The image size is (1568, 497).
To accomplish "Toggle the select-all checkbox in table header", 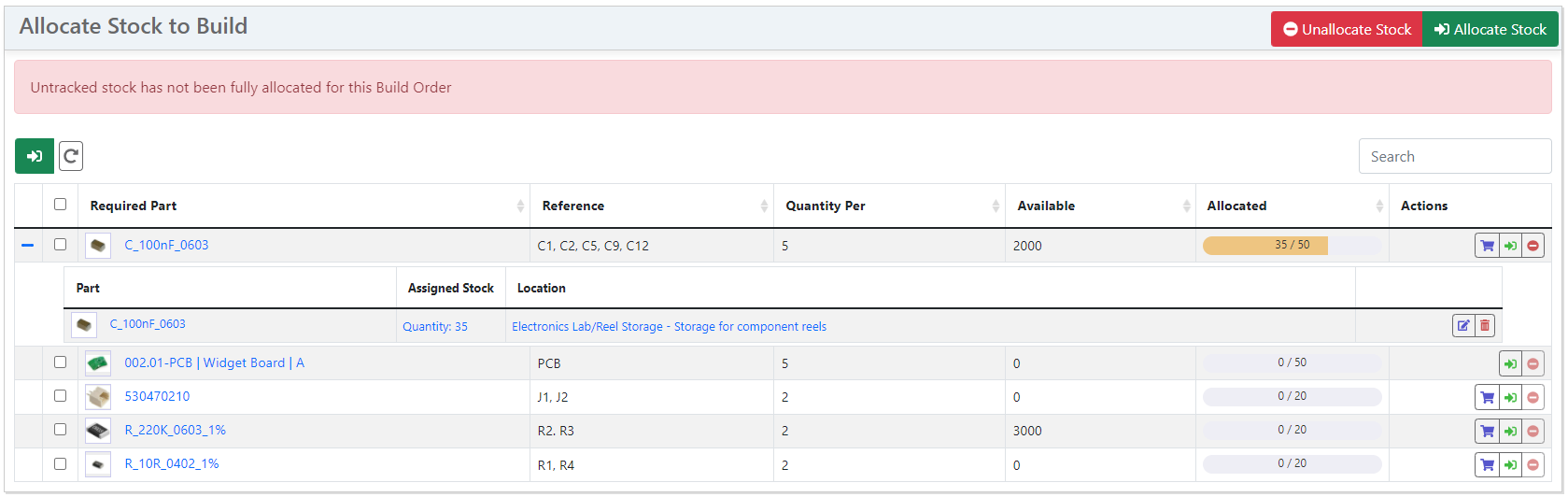I will pyautogui.click(x=61, y=204).
